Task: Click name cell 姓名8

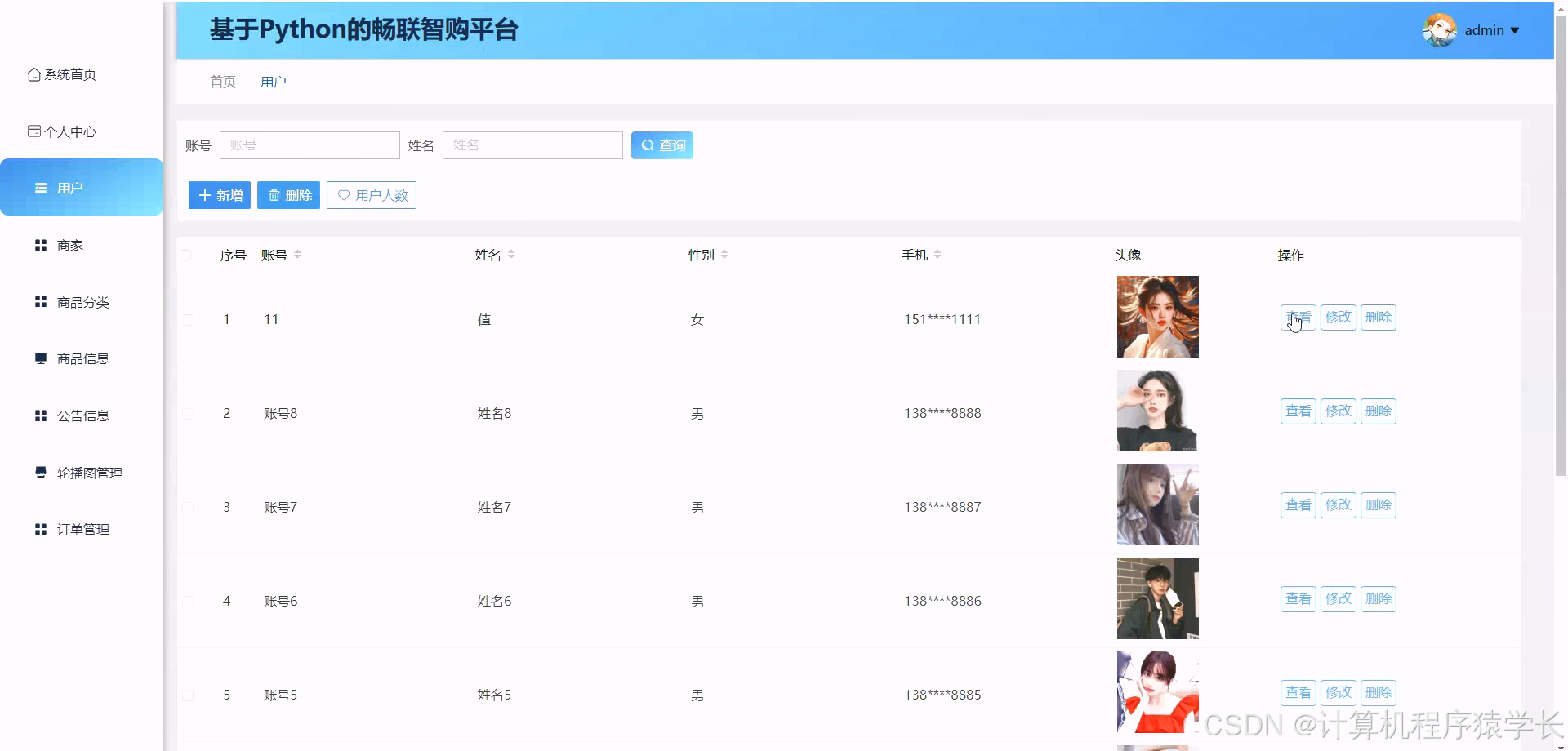Action: click(x=494, y=413)
